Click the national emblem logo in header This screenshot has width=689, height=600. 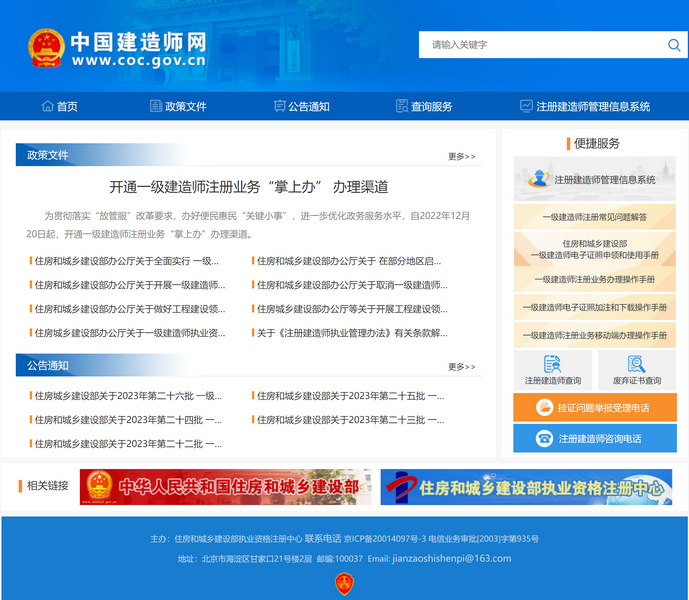point(46,48)
